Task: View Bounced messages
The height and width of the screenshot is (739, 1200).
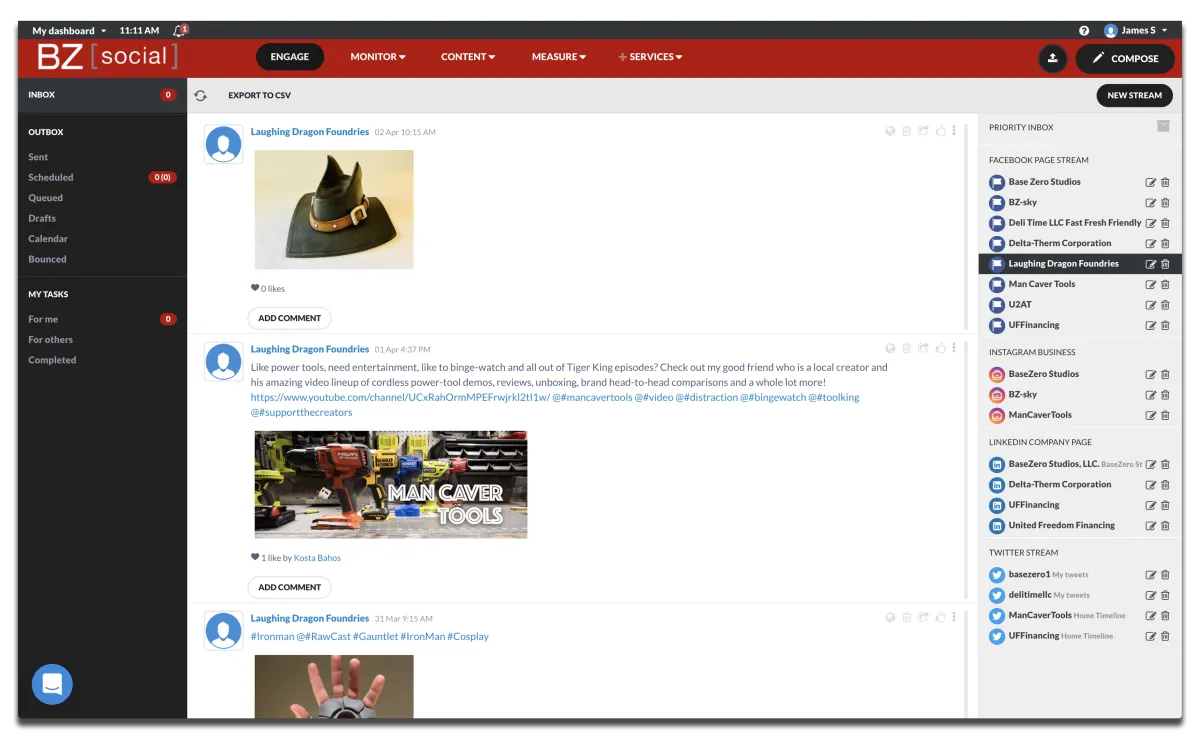Action: [x=47, y=259]
